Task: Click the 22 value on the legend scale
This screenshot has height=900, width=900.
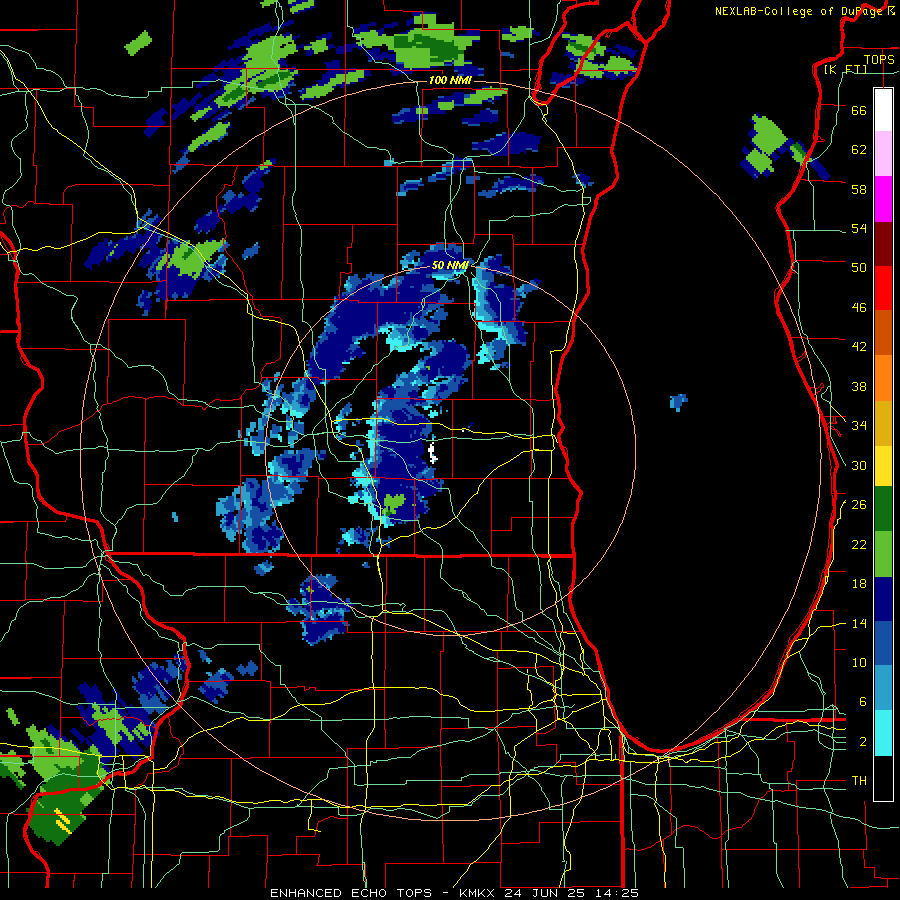Action: click(x=859, y=544)
